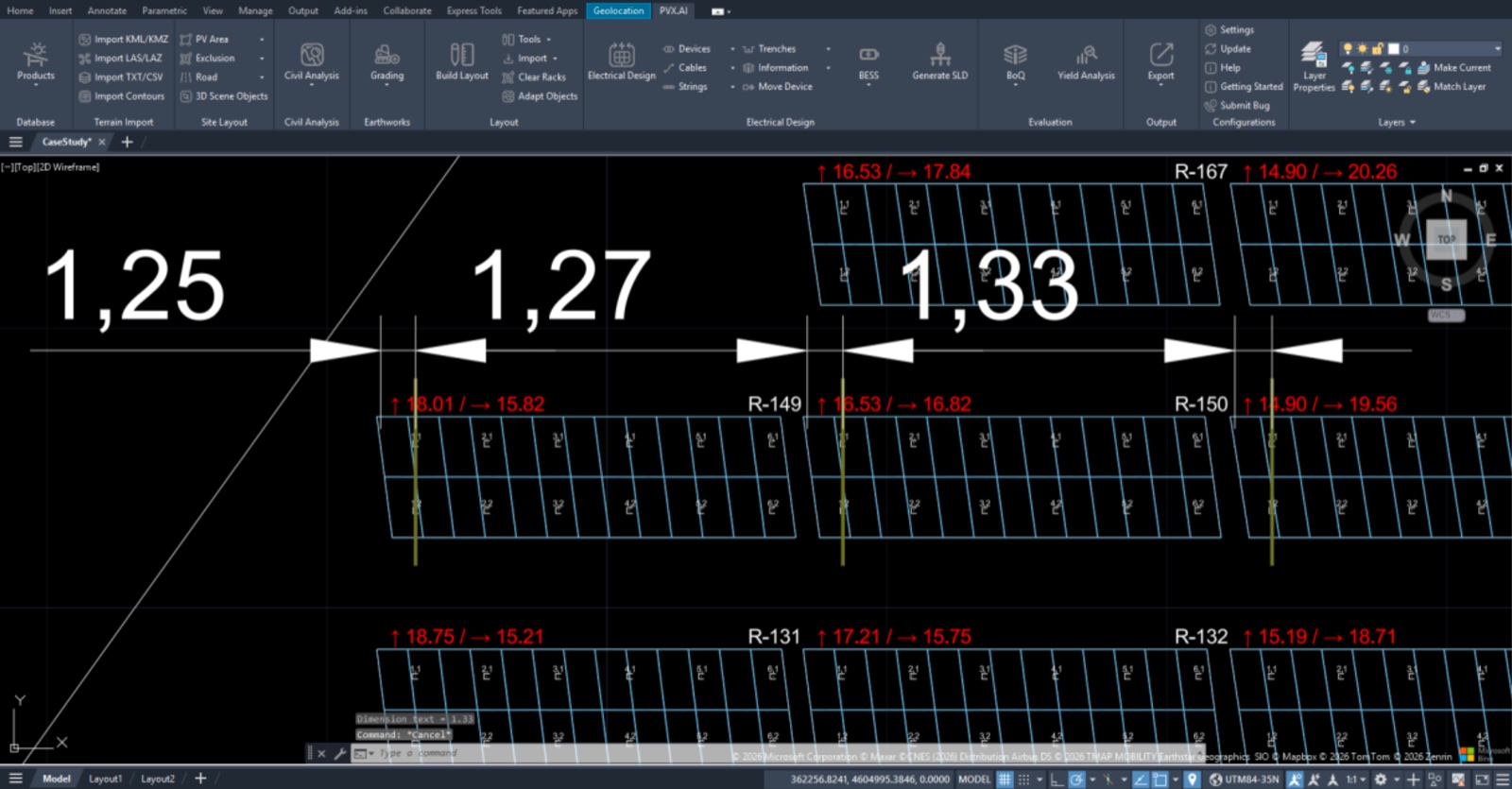Click Adapt Objects tool

click(x=540, y=95)
